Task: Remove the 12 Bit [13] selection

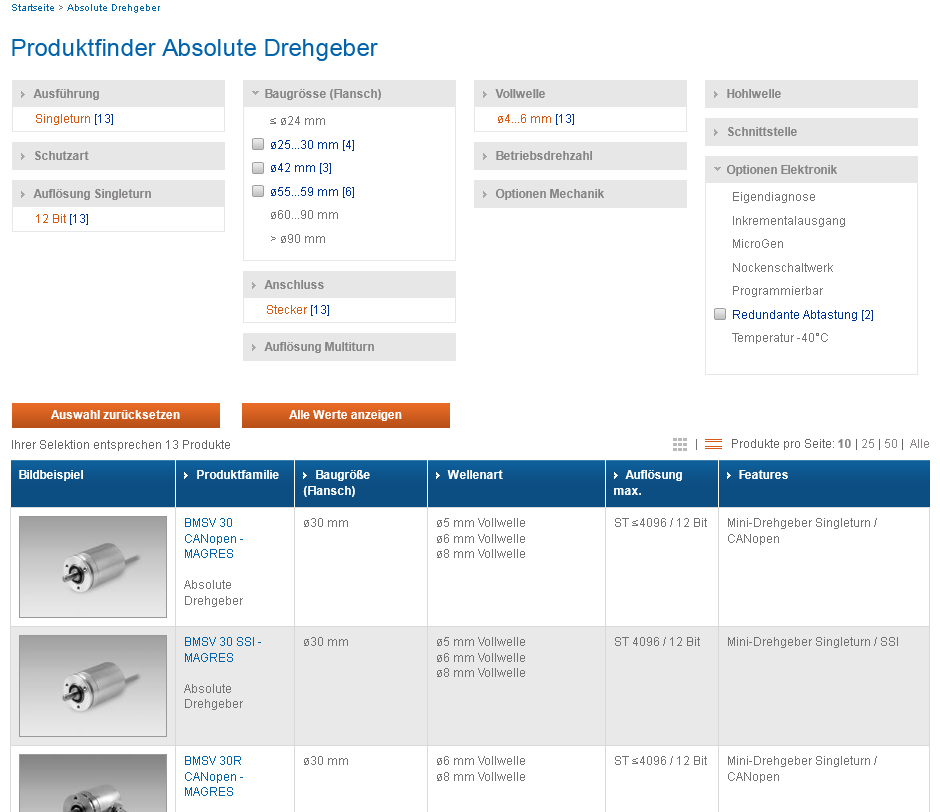Action: tap(62, 219)
